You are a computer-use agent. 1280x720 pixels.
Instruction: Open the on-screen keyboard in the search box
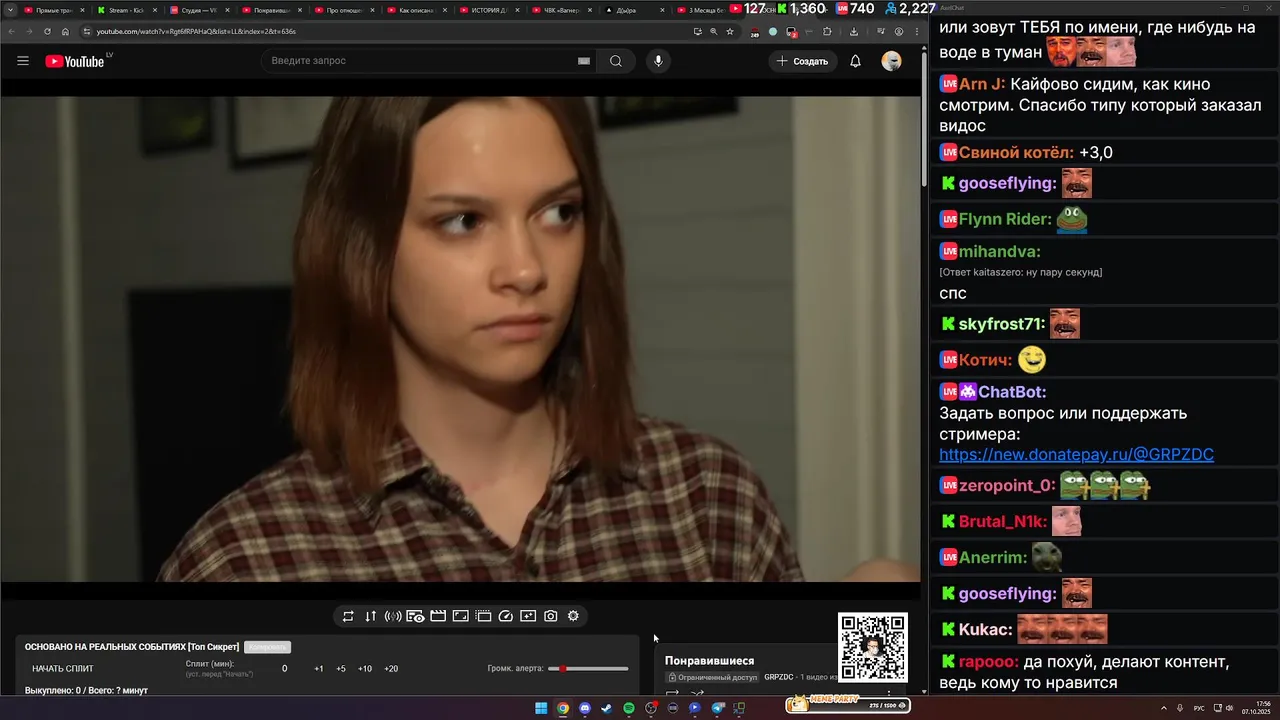click(x=584, y=61)
